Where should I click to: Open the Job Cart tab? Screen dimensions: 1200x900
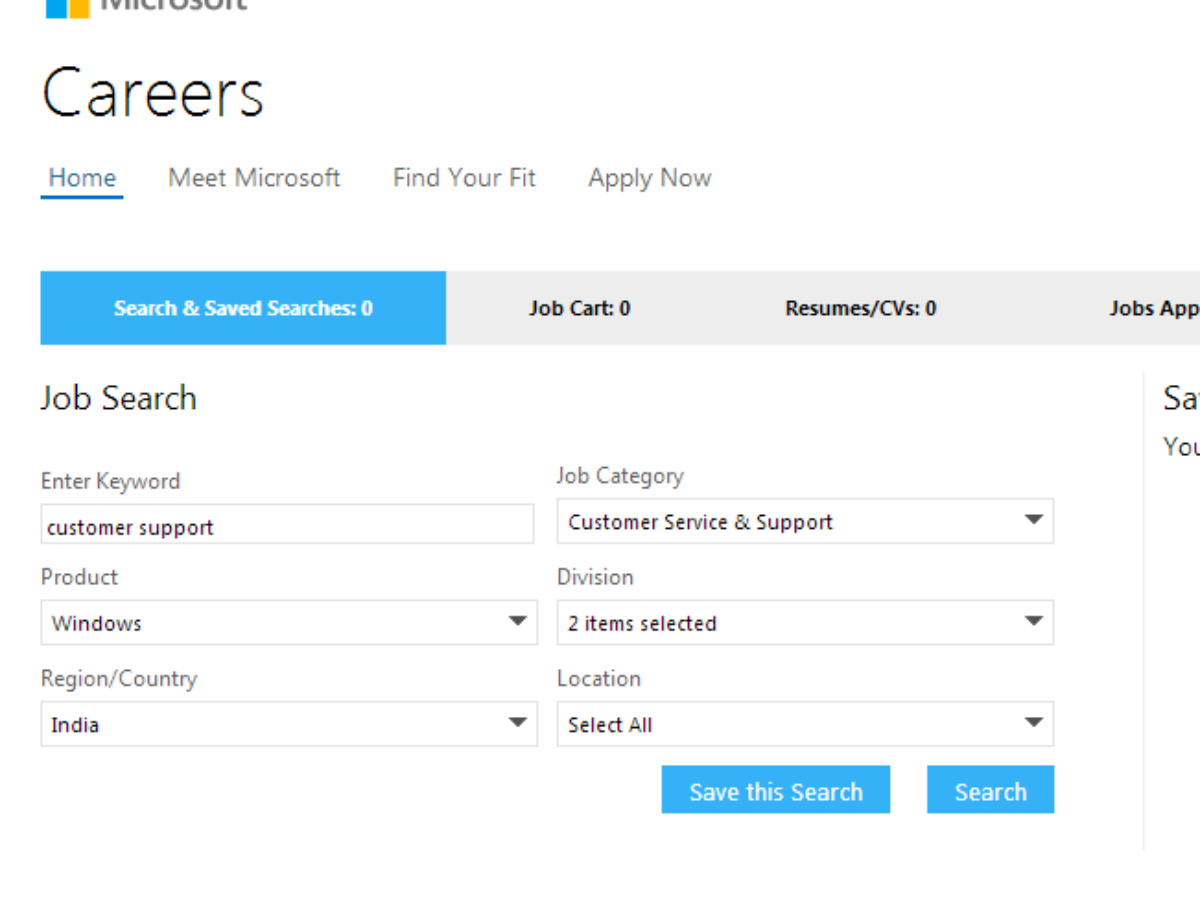[x=580, y=308]
